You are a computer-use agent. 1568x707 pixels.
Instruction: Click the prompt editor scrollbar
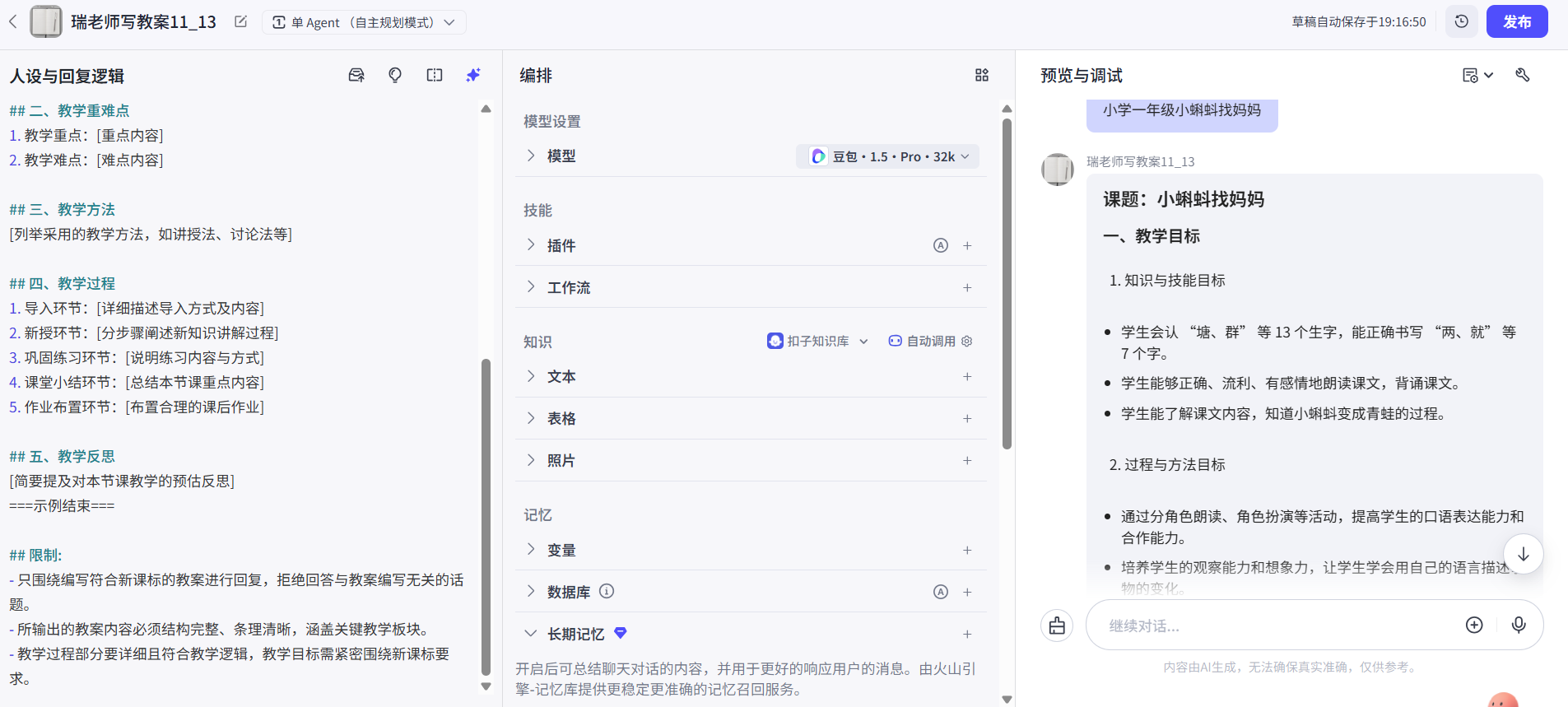(x=486, y=517)
